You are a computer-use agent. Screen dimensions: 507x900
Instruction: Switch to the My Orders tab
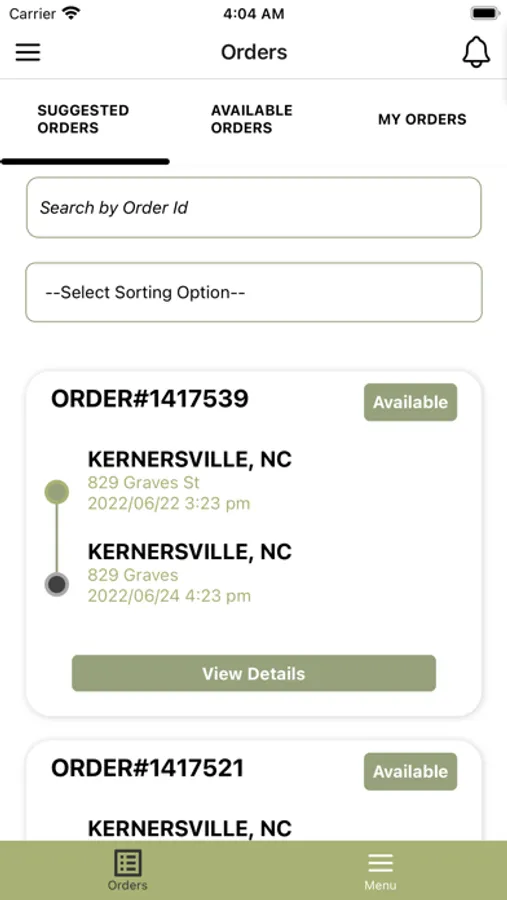pos(422,119)
